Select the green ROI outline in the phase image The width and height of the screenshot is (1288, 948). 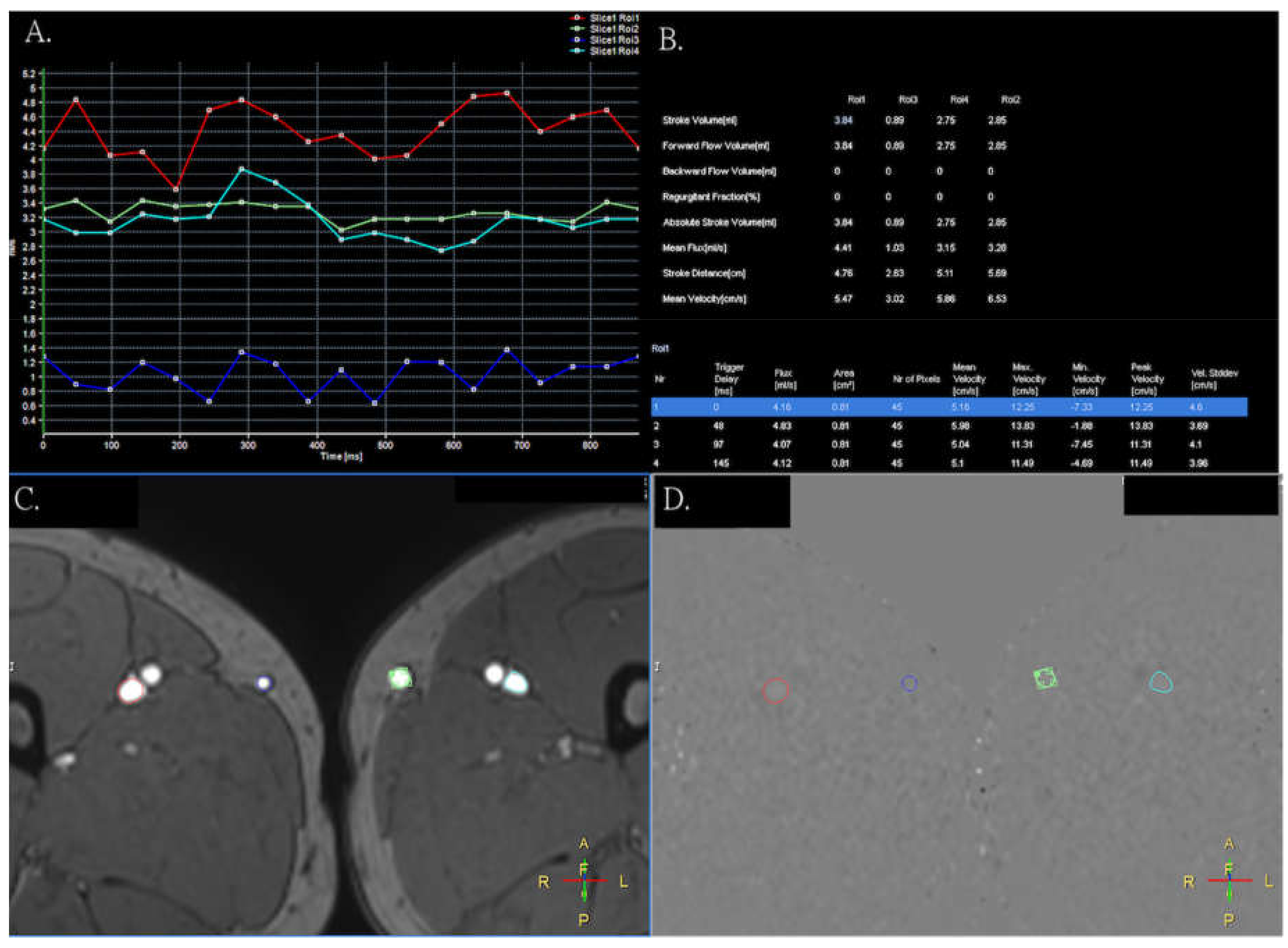click(1045, 678)
